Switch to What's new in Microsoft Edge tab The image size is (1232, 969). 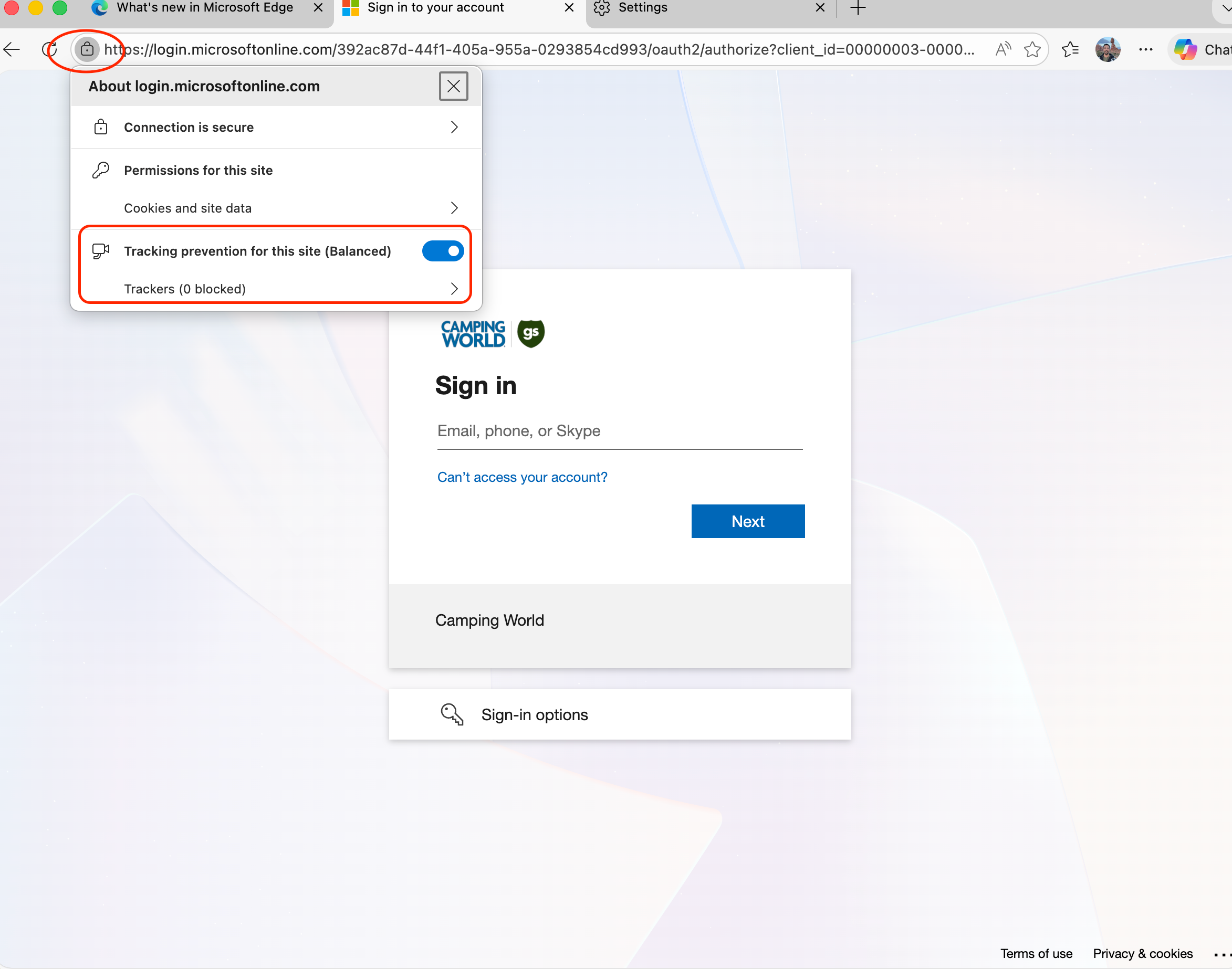[204, 8]
